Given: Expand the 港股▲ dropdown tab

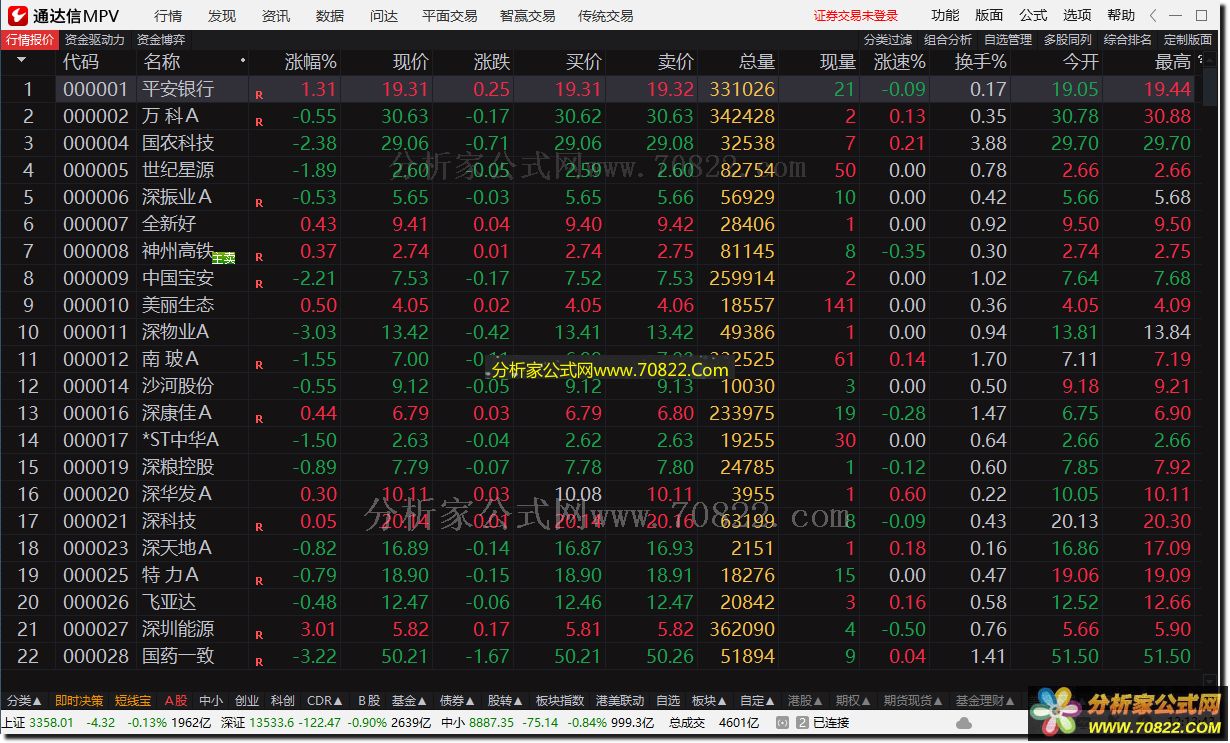Looking at the screenshot, I should coord(805,701).
